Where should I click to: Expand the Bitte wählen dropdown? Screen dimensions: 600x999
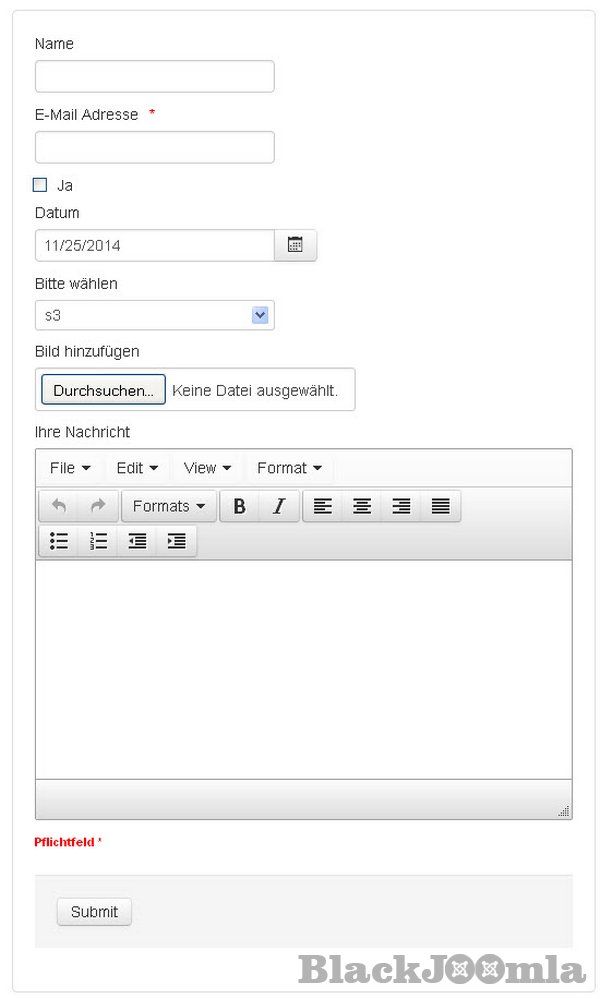[260, 315]
